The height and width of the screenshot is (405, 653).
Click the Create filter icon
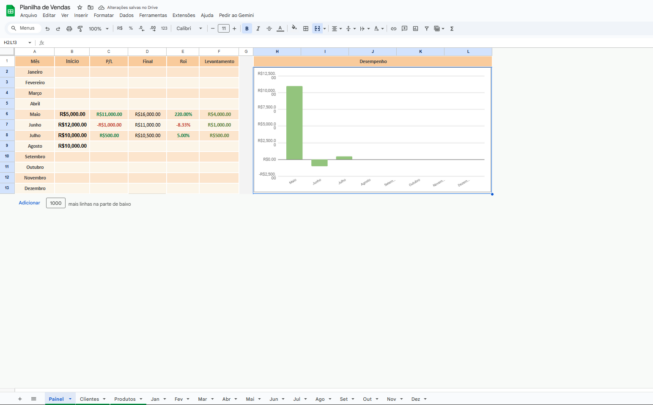[x=426, y=28]
